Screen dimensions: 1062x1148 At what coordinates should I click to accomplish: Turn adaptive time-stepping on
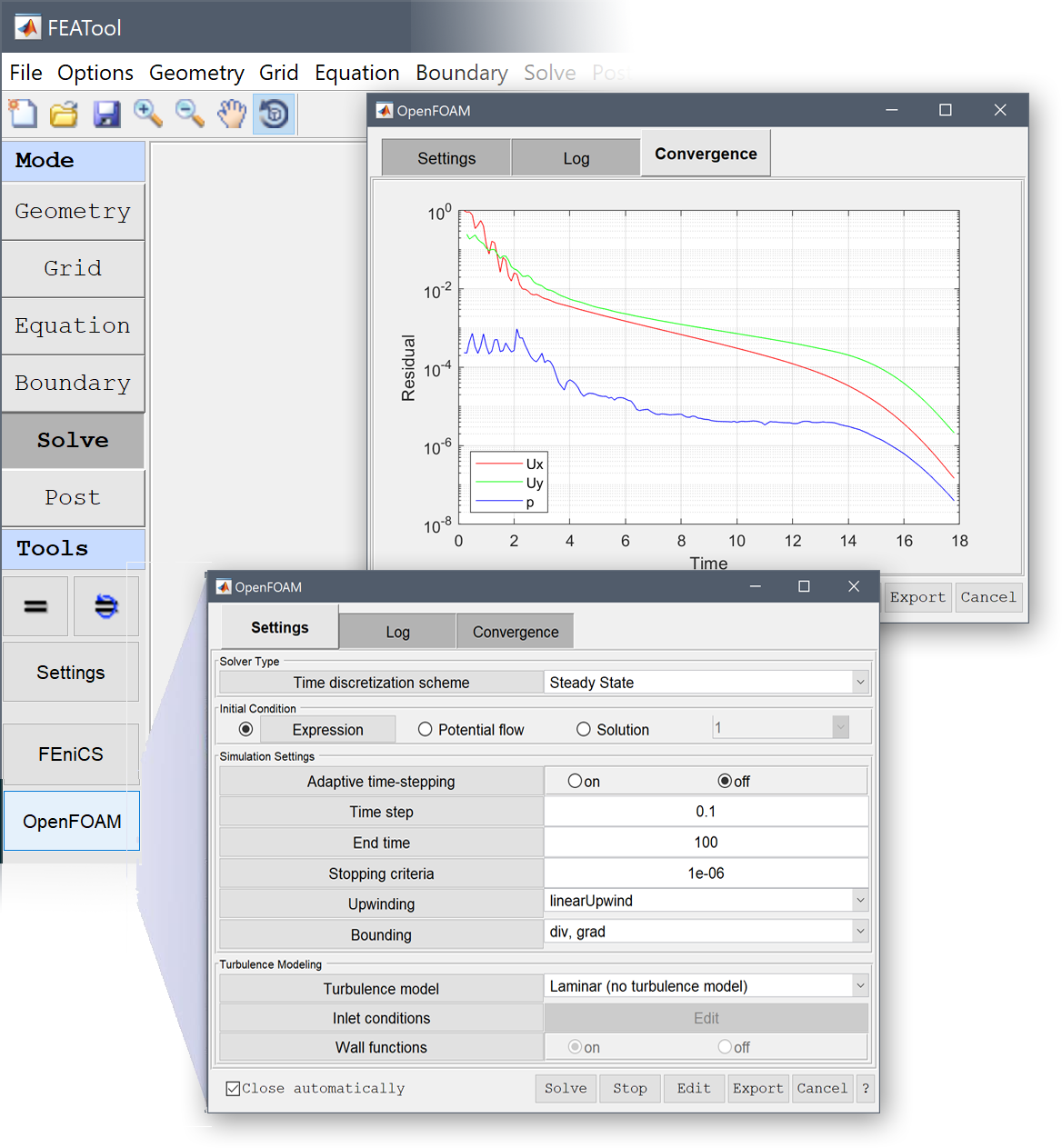(x=575, y=781)
